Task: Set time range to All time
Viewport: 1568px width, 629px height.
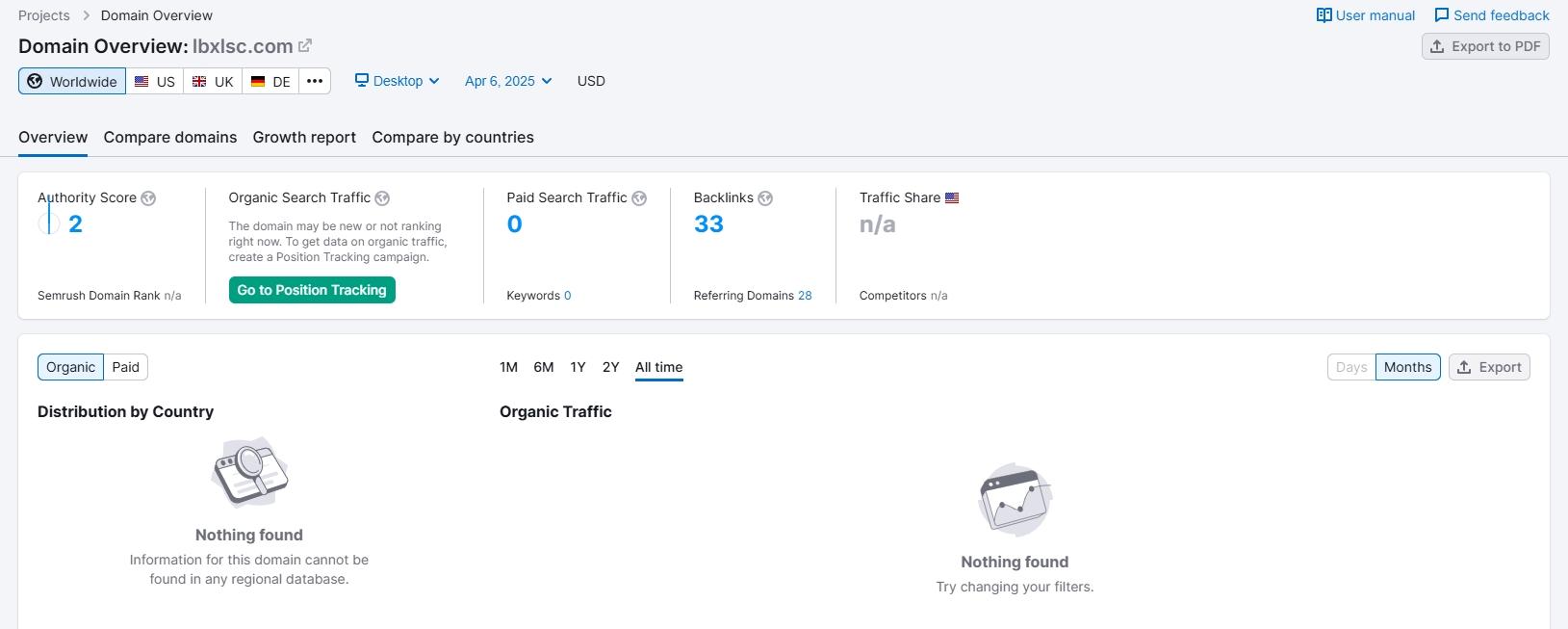Action: click(658, 367)
